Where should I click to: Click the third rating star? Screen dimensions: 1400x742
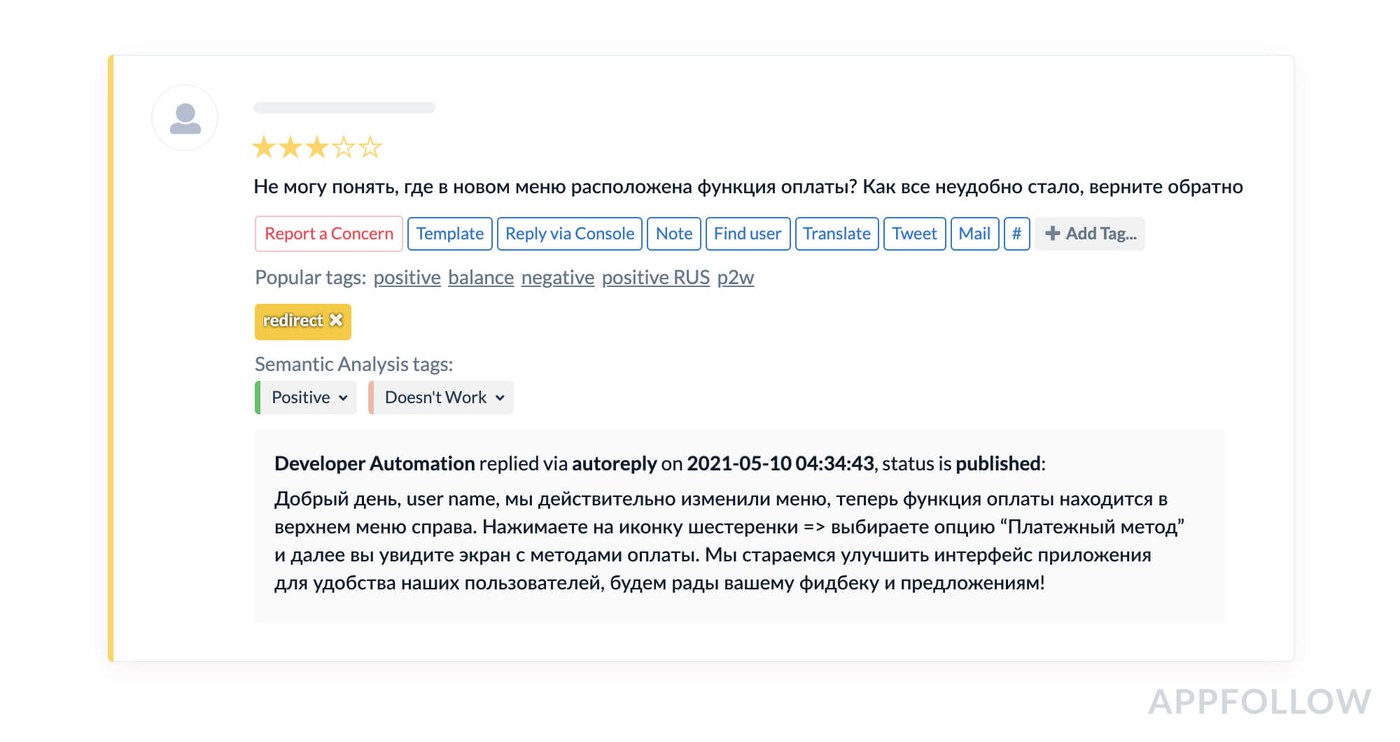click(317, 148)
